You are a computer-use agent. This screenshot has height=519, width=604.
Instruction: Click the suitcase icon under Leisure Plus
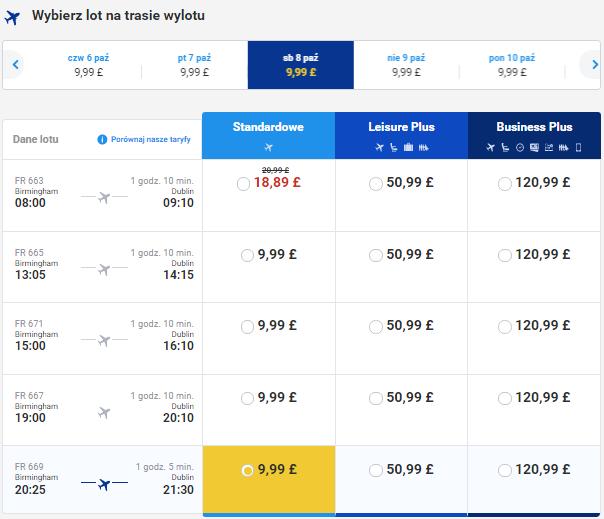(x=408, y=147)
